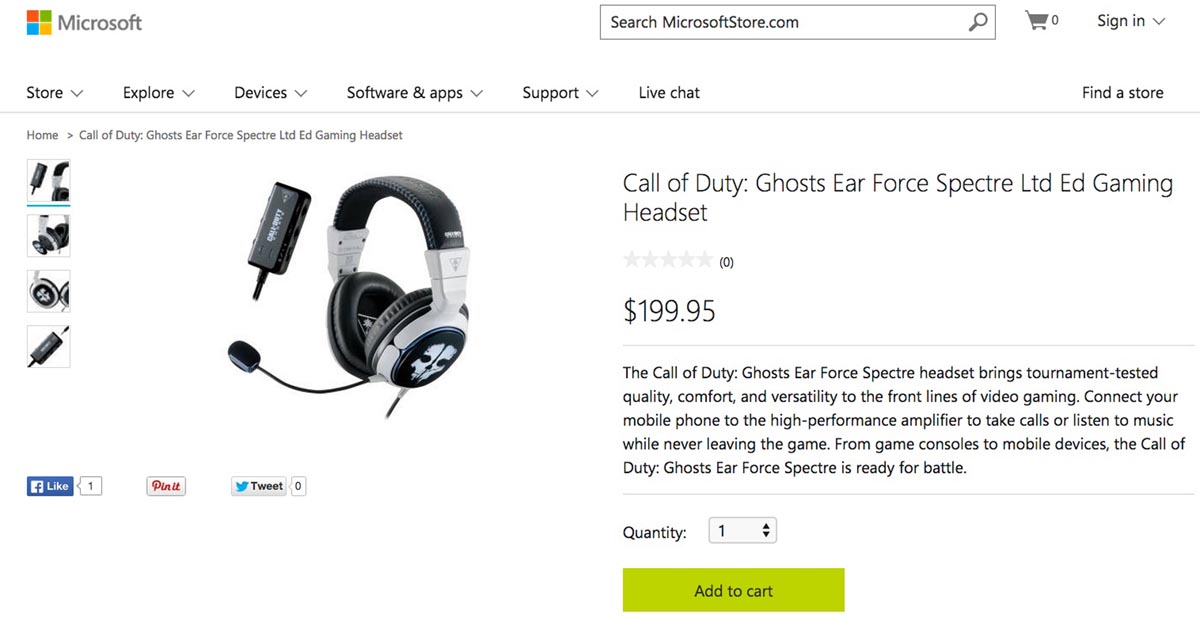The image size is (1200, 618).
Task: Select the first headset thumbnail
Action: (x=48, y=181)
